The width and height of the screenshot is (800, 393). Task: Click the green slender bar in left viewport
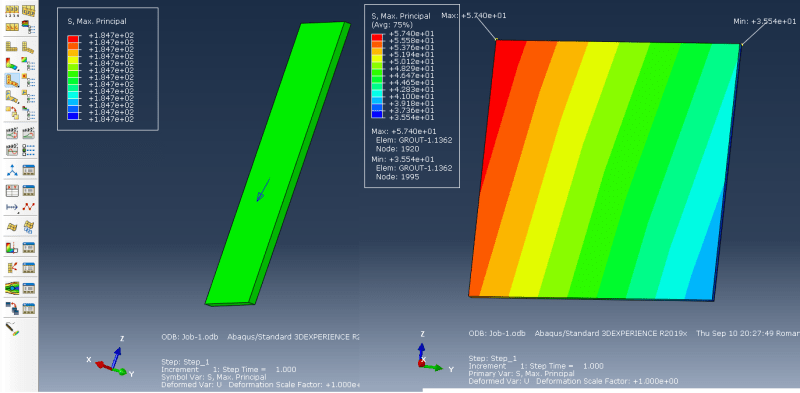click(x=277, y=164)
